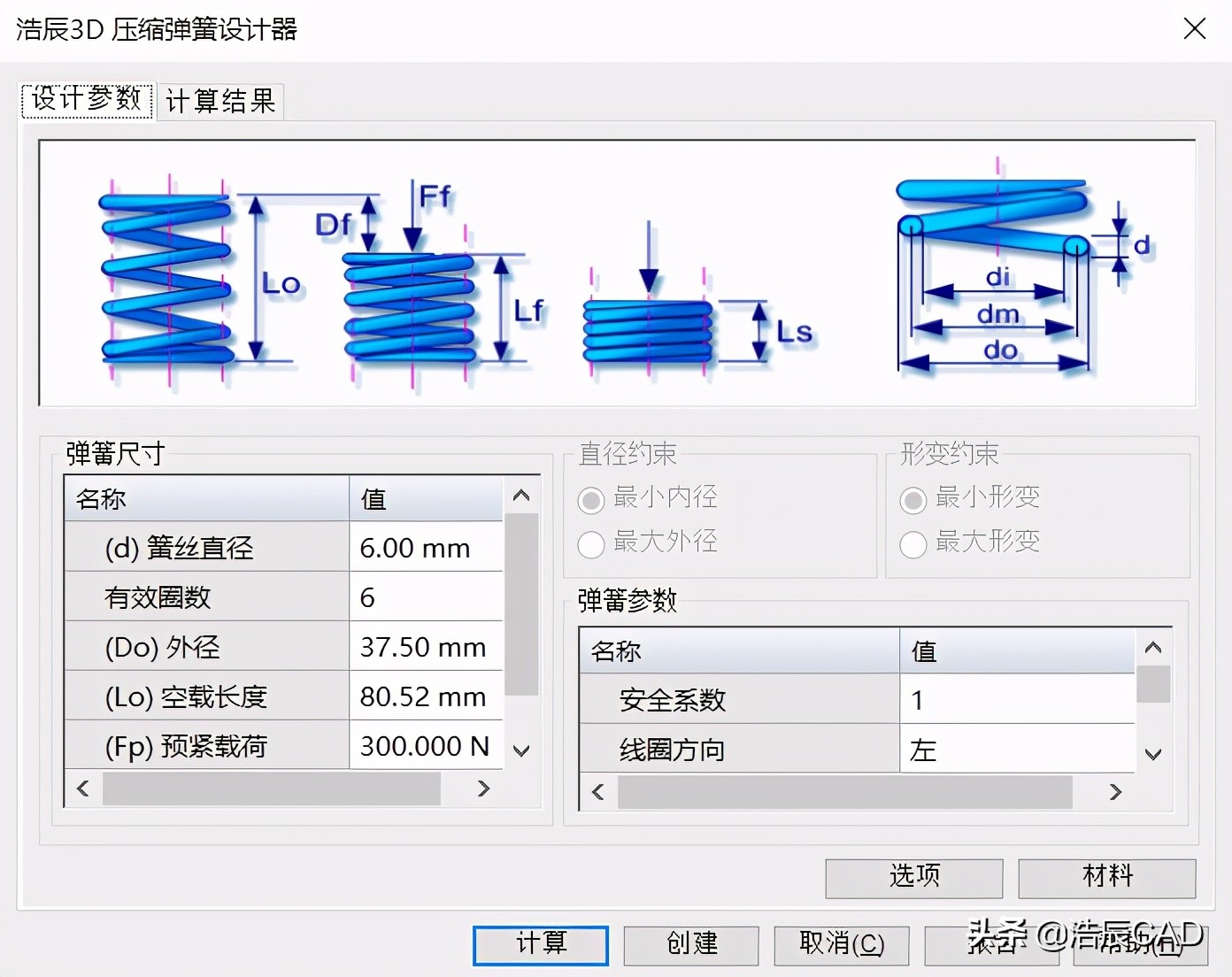The width and height of the screenshot is (1232, 977).
Task: Edit the 外径 value of 37.50 mm
Action: [426, 647]
